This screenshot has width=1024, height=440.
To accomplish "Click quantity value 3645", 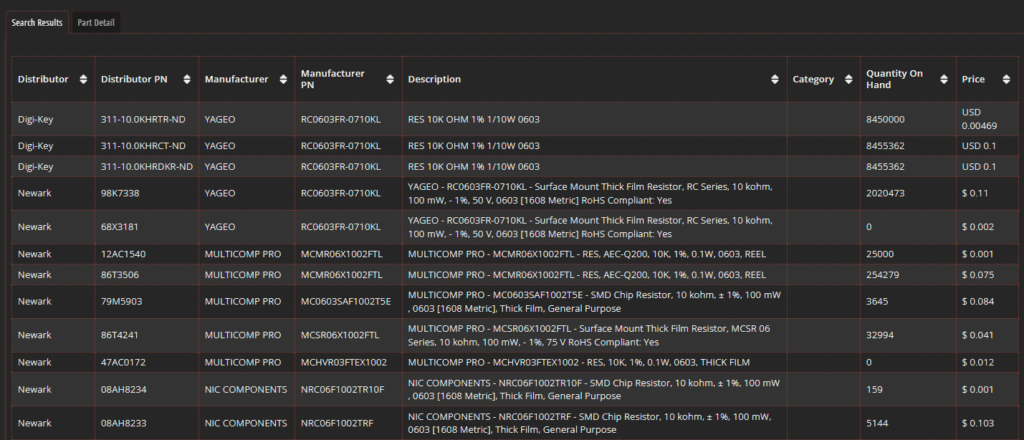I will [877, 302].
